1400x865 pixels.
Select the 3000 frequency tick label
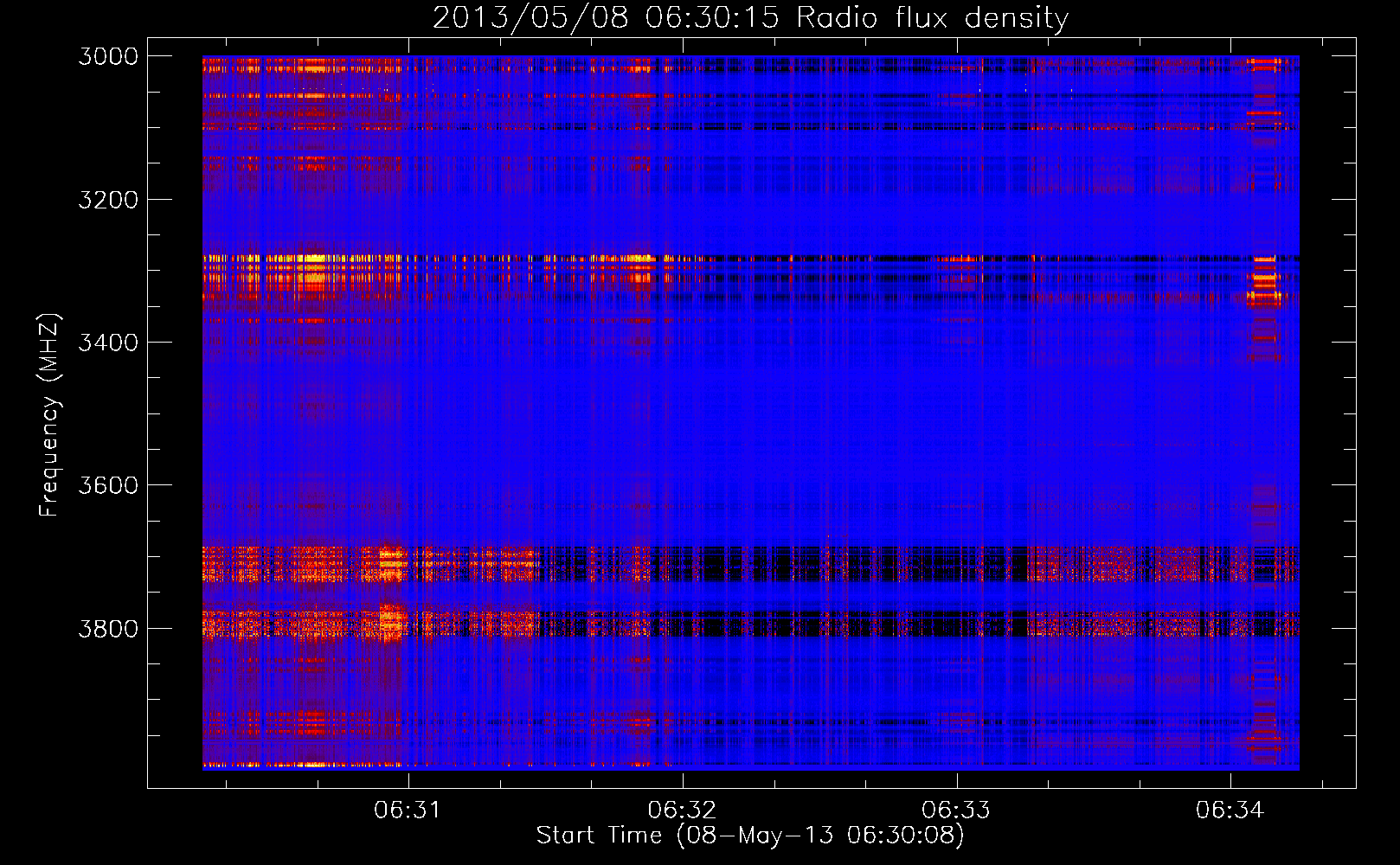click(x=108, y=56)
